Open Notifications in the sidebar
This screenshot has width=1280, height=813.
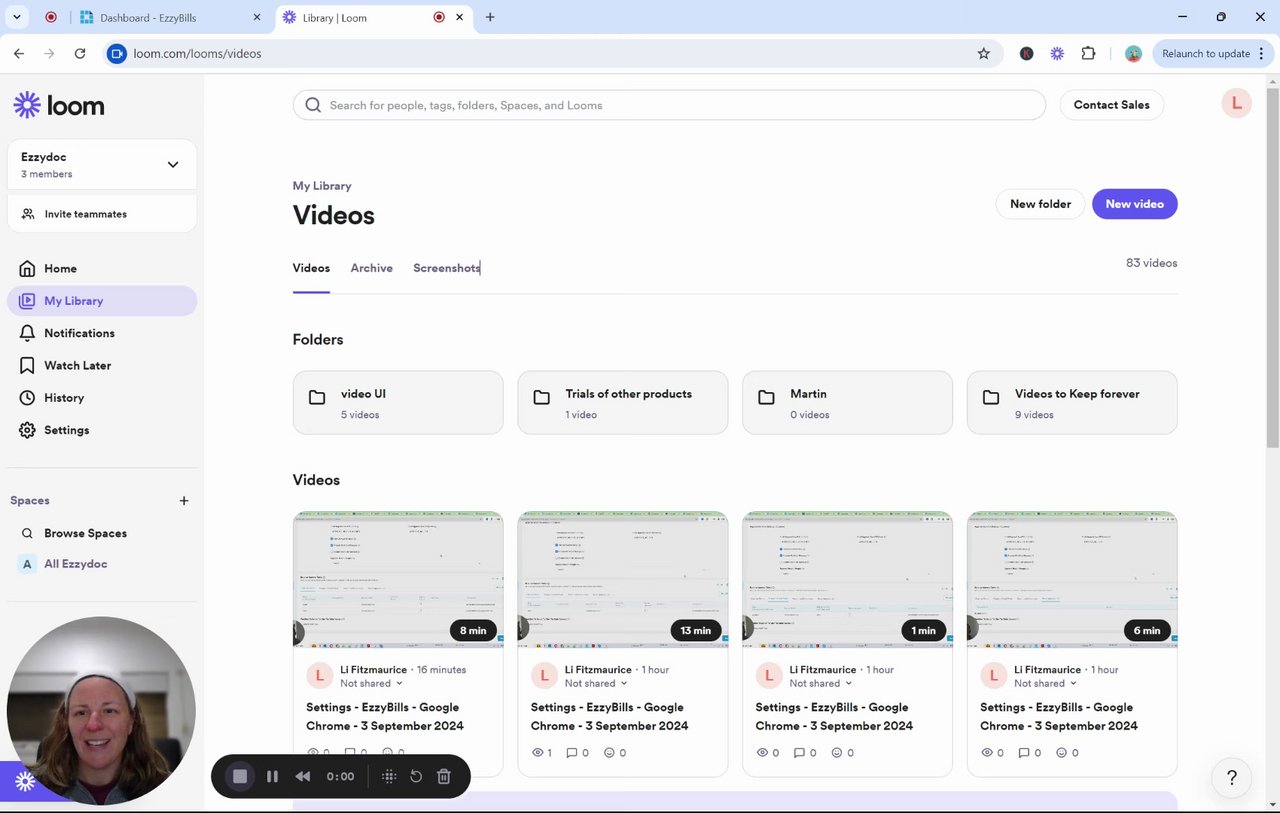[102, 333]
